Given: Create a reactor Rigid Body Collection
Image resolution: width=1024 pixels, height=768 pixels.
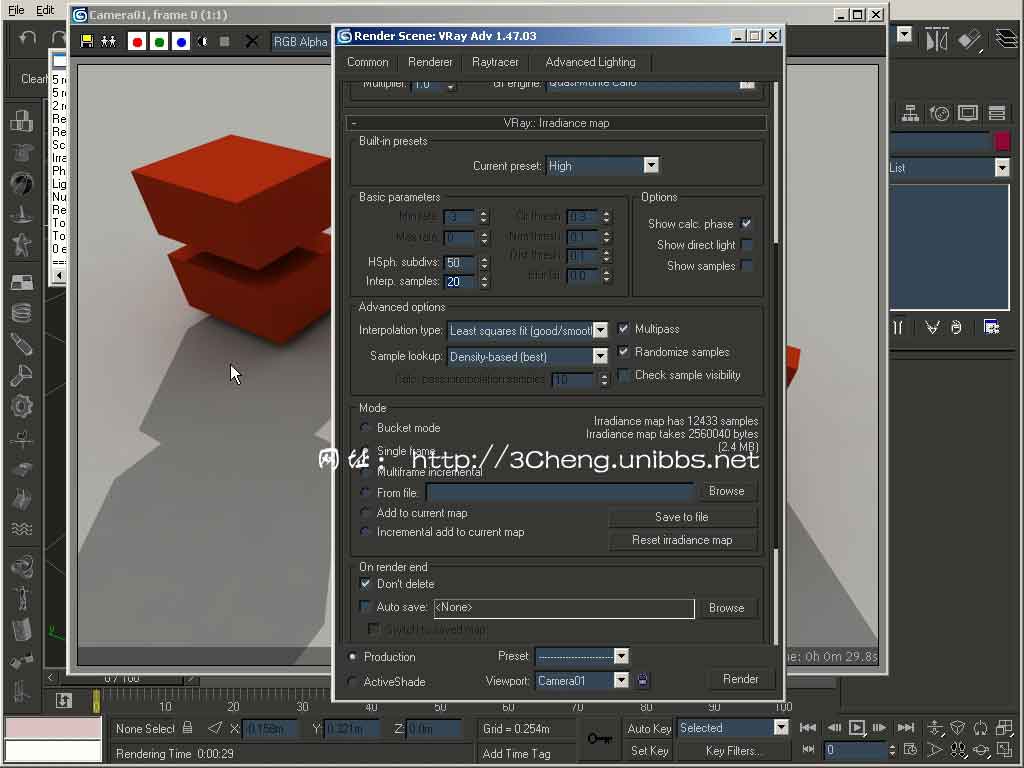Looking at the screenshot, I should point(22,120).
